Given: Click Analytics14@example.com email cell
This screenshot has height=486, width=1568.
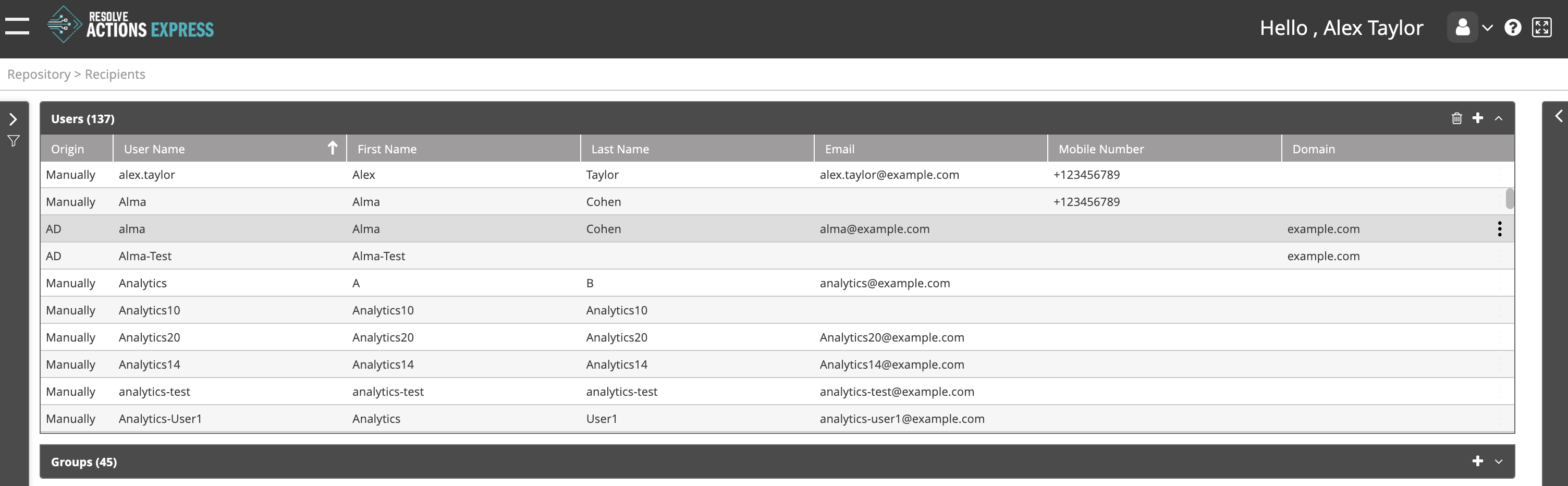Looking at the screenshot, I should click(892, 364).
